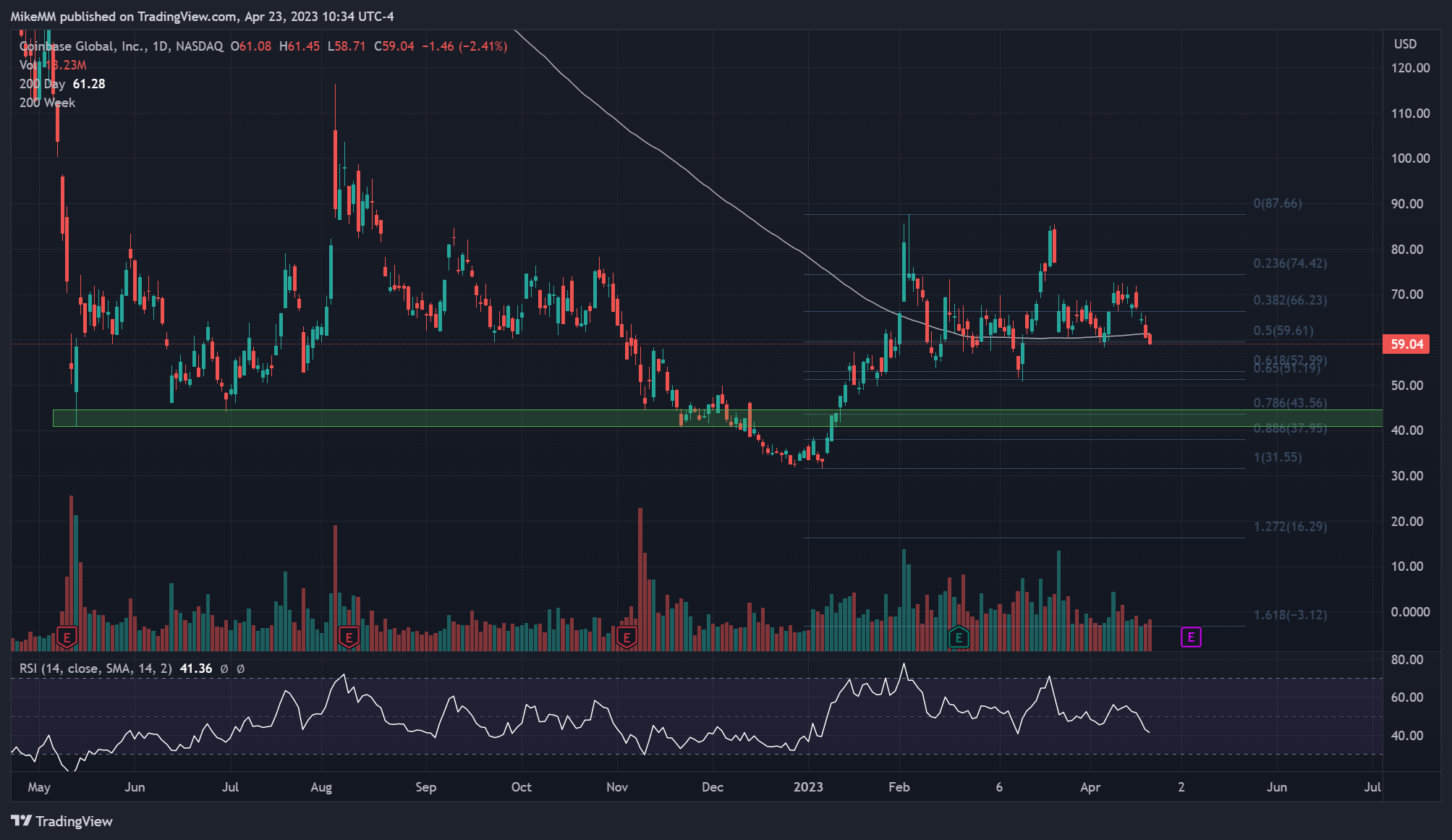
Task: Click the green February earnings E marker
Action: pos(959,637)
